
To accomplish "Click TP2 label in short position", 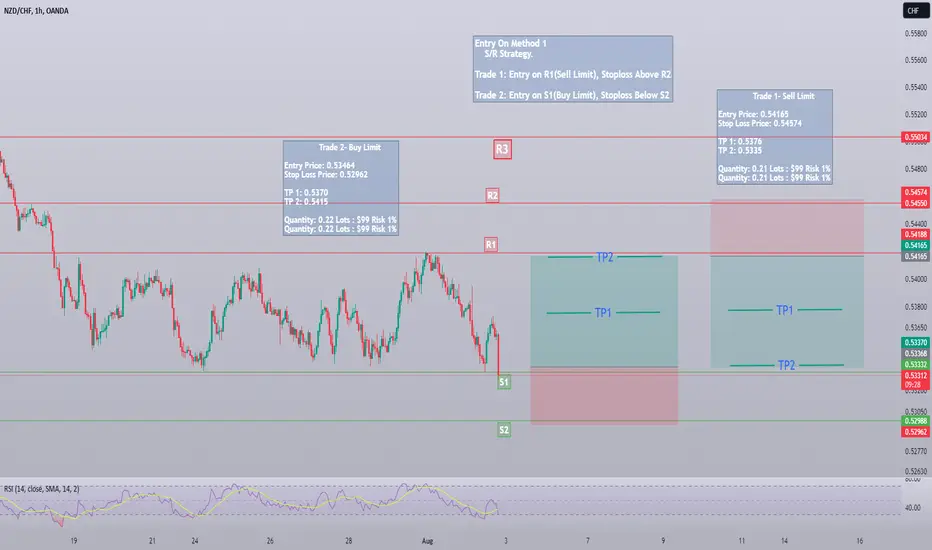I will (786, 365).
